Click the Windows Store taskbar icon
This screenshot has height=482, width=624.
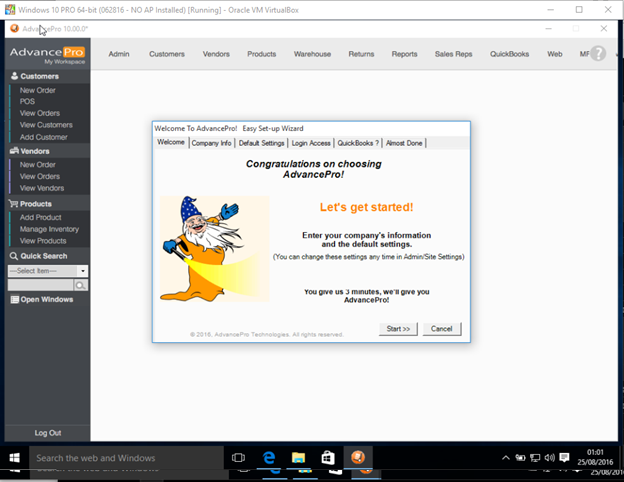click(x=327, y=458)
